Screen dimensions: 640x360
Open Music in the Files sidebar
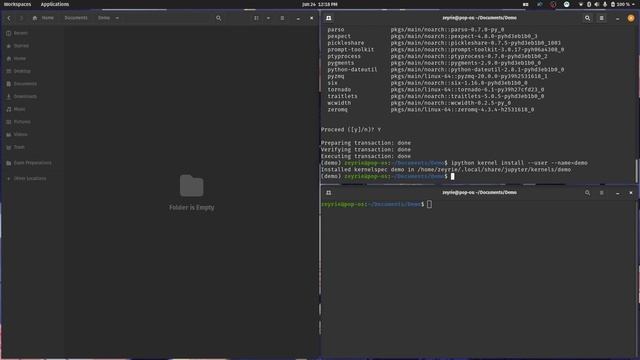(32, 109)
